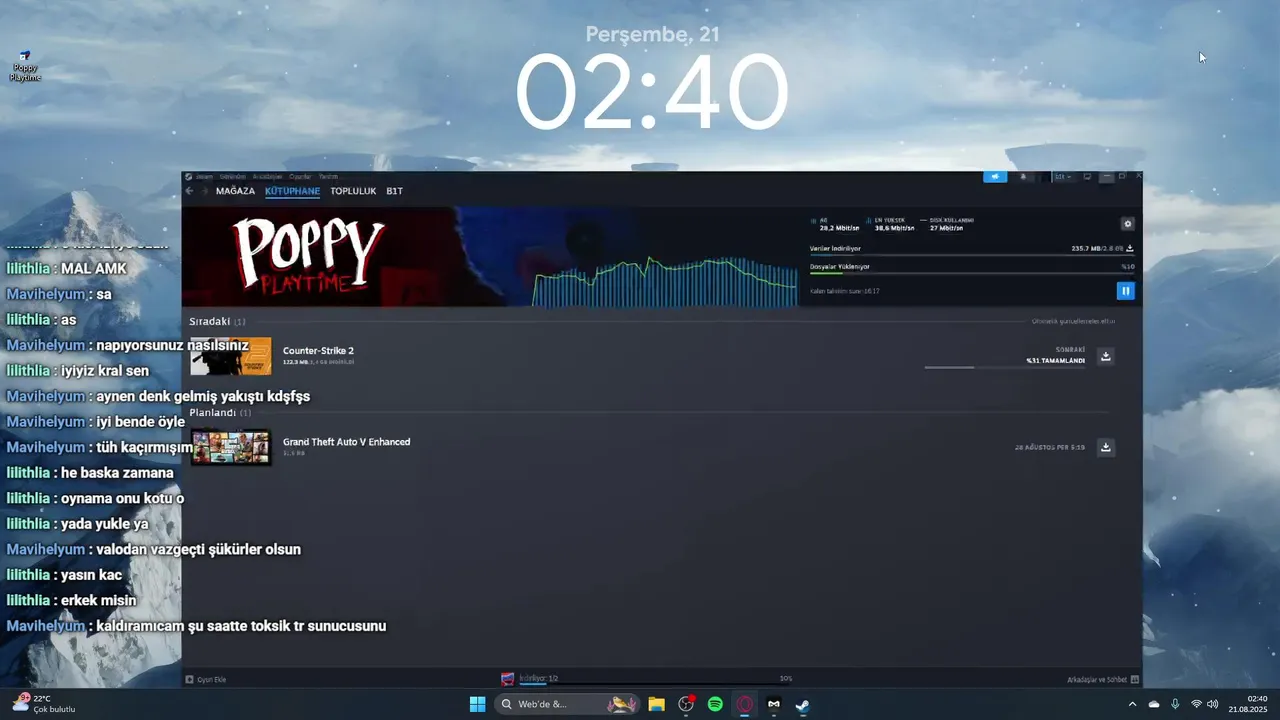This screenshot has height=720, width=1280.
Task: Open the B1T profile tab
Action: pos(395,191)
